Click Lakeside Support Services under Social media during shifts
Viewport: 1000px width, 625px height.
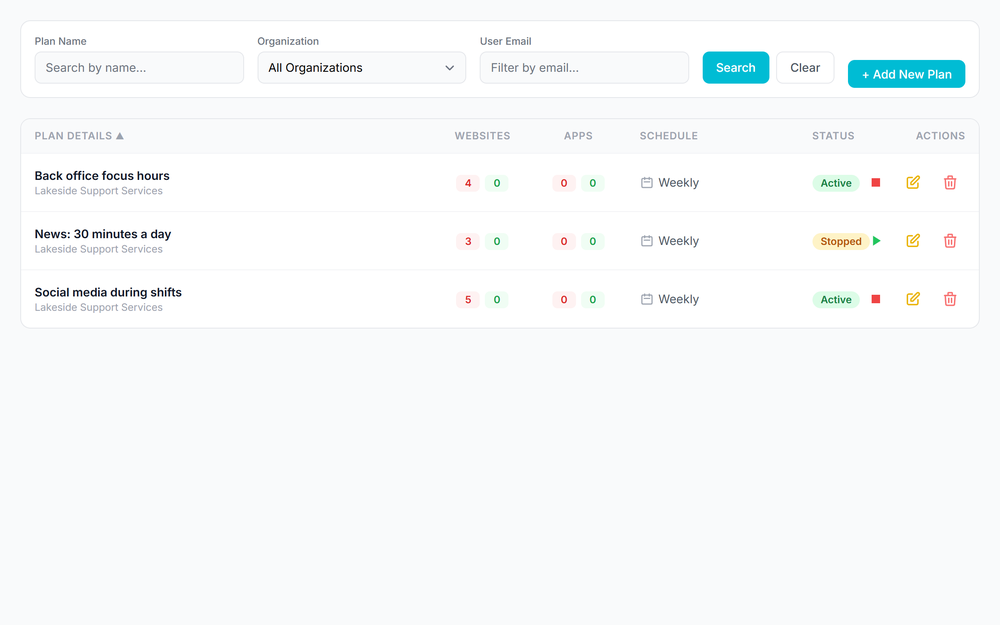[x=98, y=307]
